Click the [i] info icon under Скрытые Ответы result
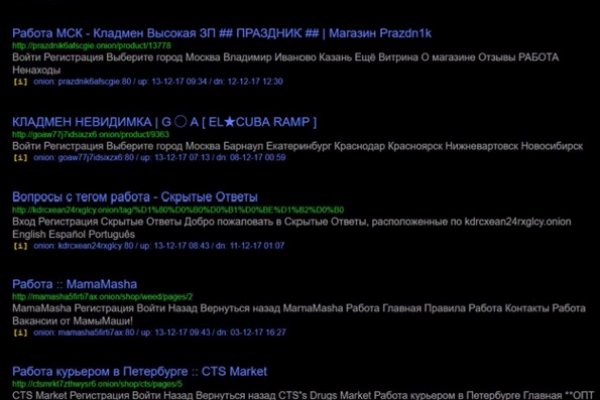This screenshot has height=400, width=600. [x=20, y=244]
